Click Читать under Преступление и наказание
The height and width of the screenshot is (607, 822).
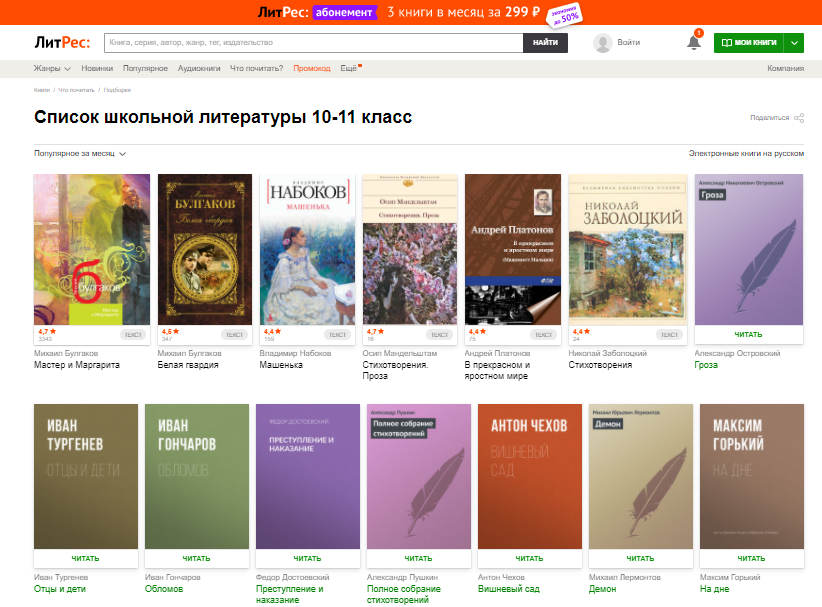tap(308, 558)
